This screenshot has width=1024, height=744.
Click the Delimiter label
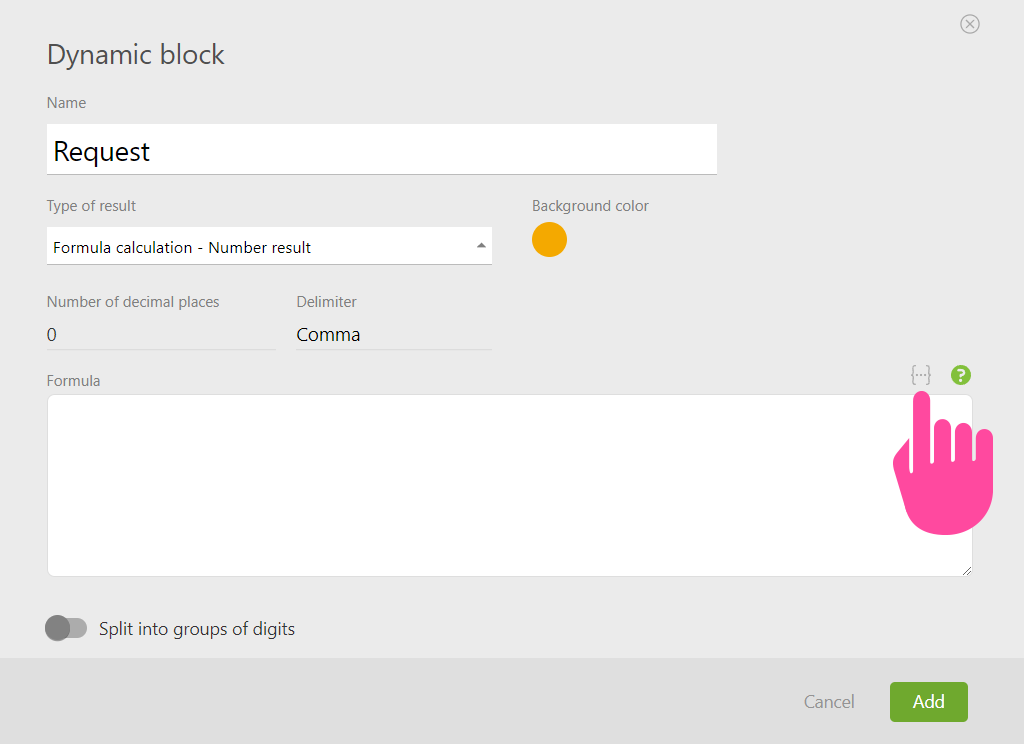pos(327,302)
